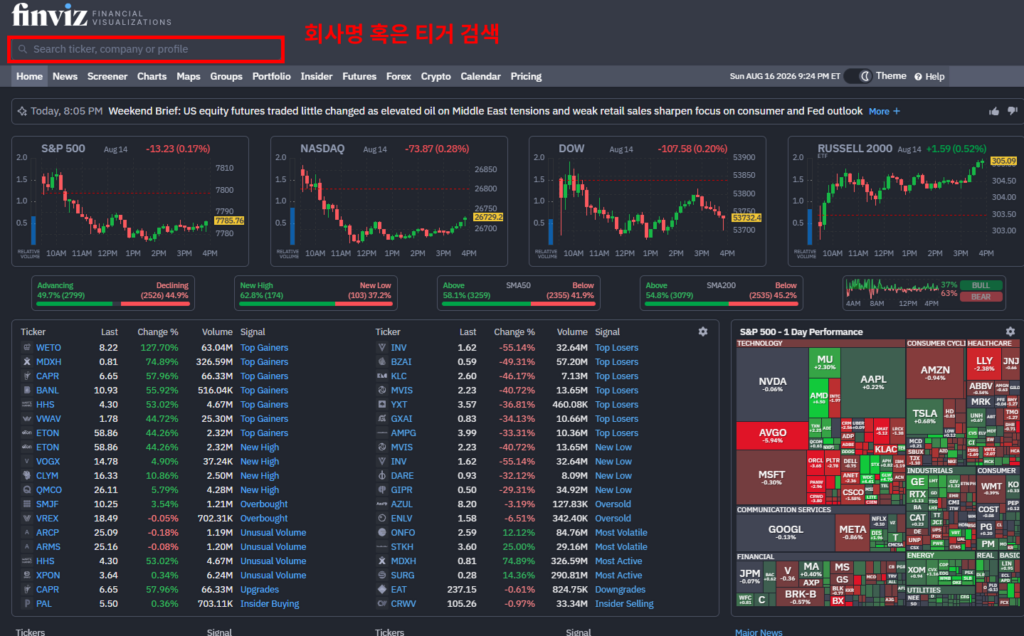Screen dimensions: 1024x636
Task: Click the icon beside ONFO ticker
Action: (382, 532)
